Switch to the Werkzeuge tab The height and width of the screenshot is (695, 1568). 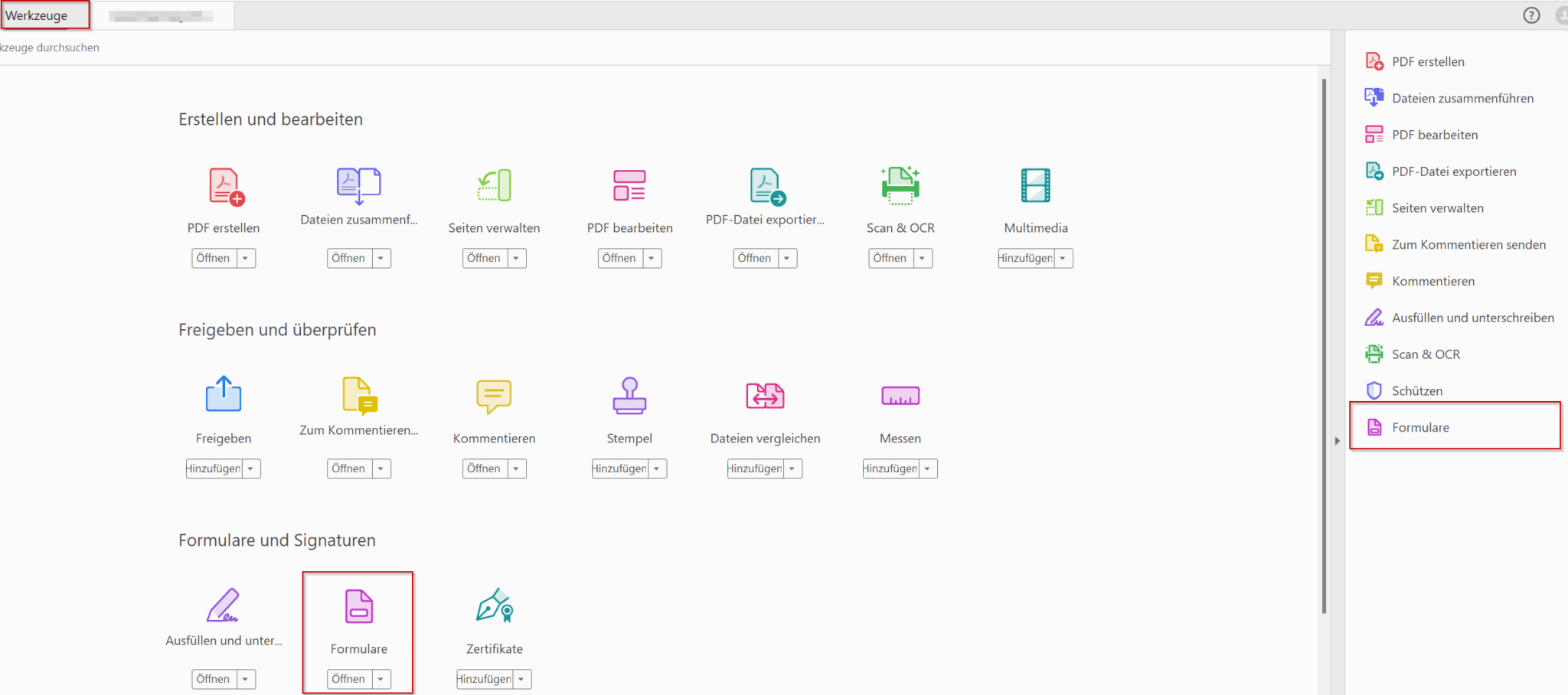click(x=37, y=15)
